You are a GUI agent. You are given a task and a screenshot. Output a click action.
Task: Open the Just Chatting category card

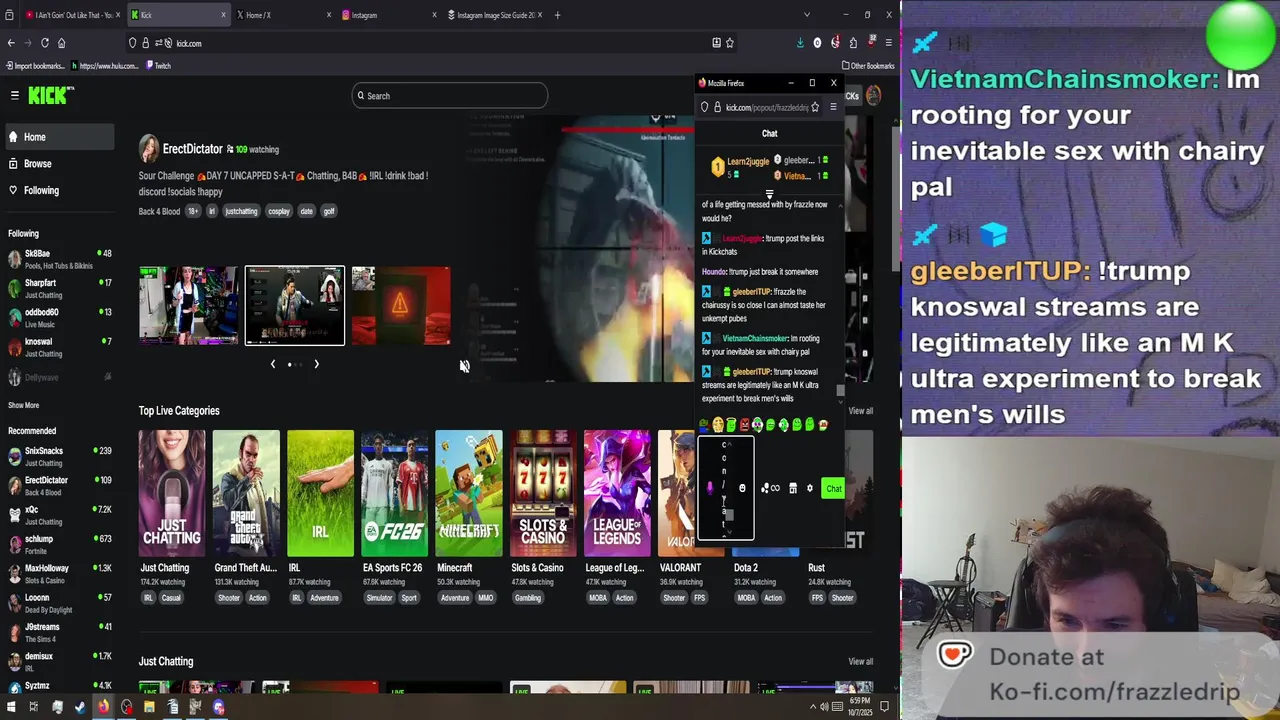(172, 493)
